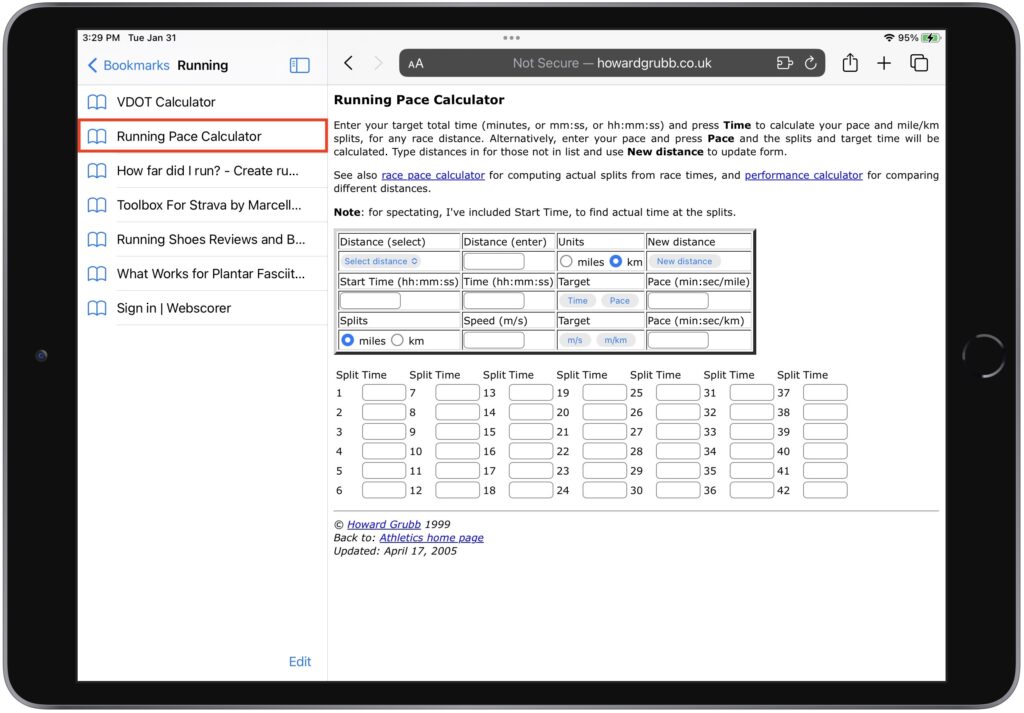This screenshot has height=713, width=1024.
Task: Focus the split 13 time field
Action: click(x=531, y=392)
